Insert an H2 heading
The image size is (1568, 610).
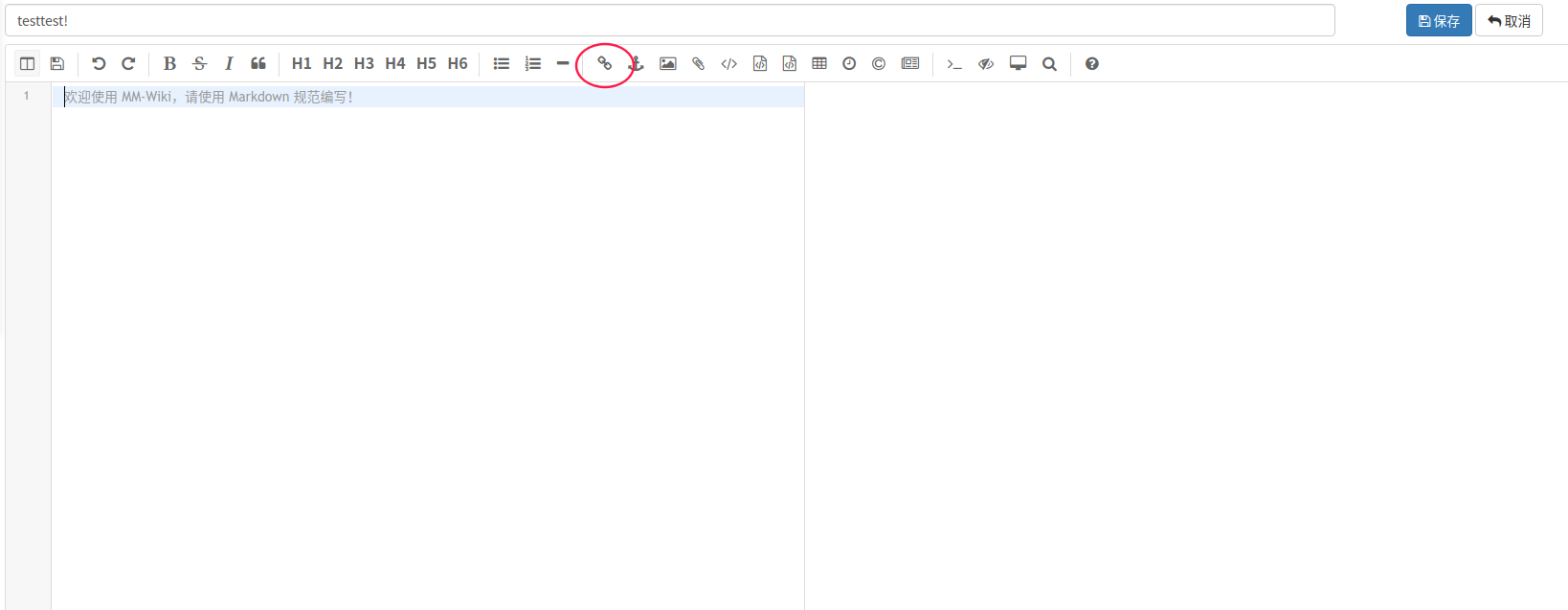coord(332,63)
